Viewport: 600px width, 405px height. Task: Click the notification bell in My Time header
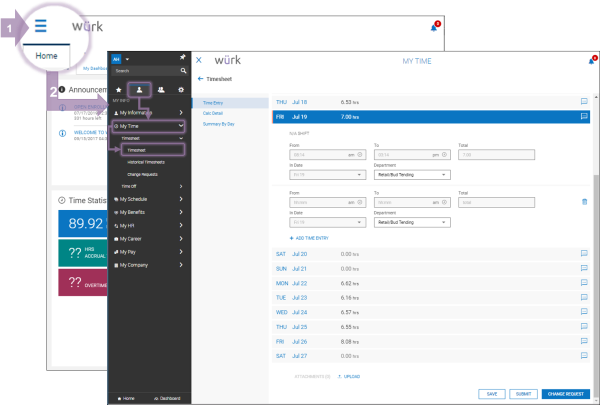(x=592, y=60)
